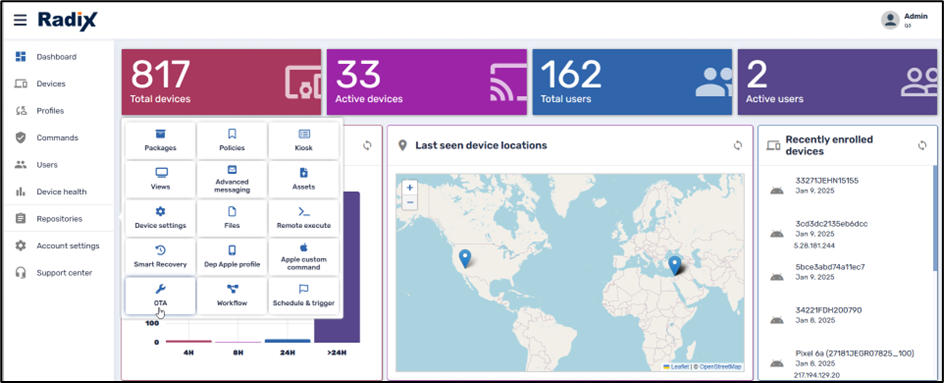Click the map pin over North America

(464, 258)
